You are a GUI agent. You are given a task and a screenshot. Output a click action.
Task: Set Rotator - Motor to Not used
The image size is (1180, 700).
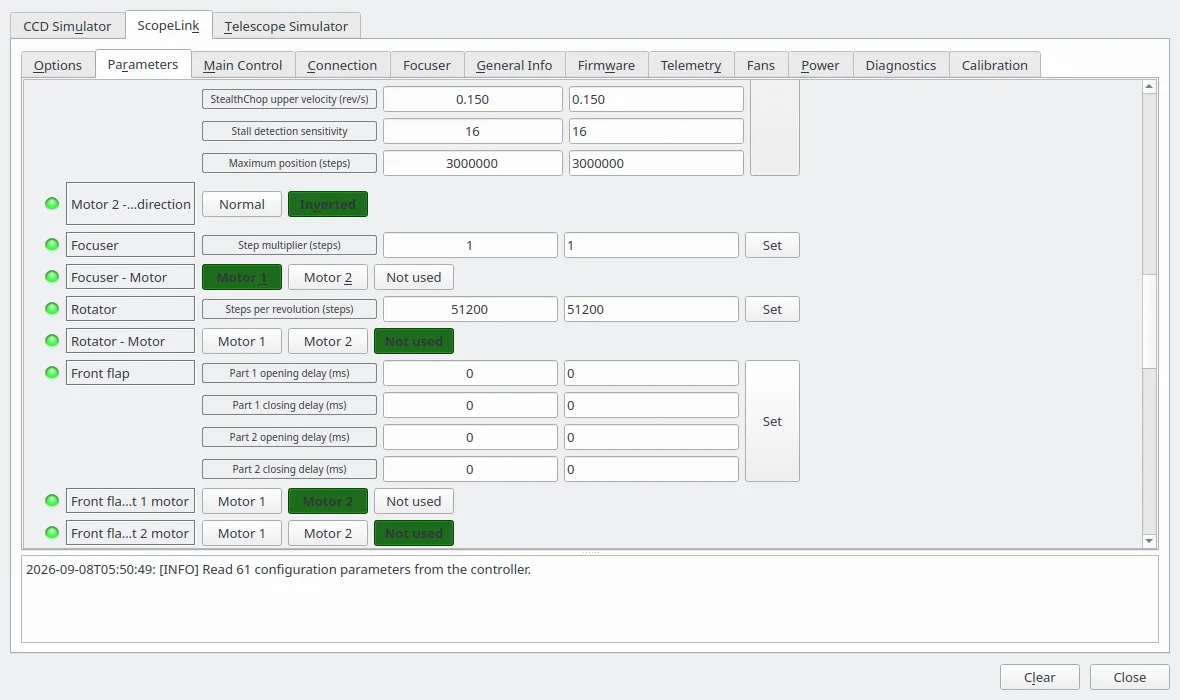(x=414, y=341)
